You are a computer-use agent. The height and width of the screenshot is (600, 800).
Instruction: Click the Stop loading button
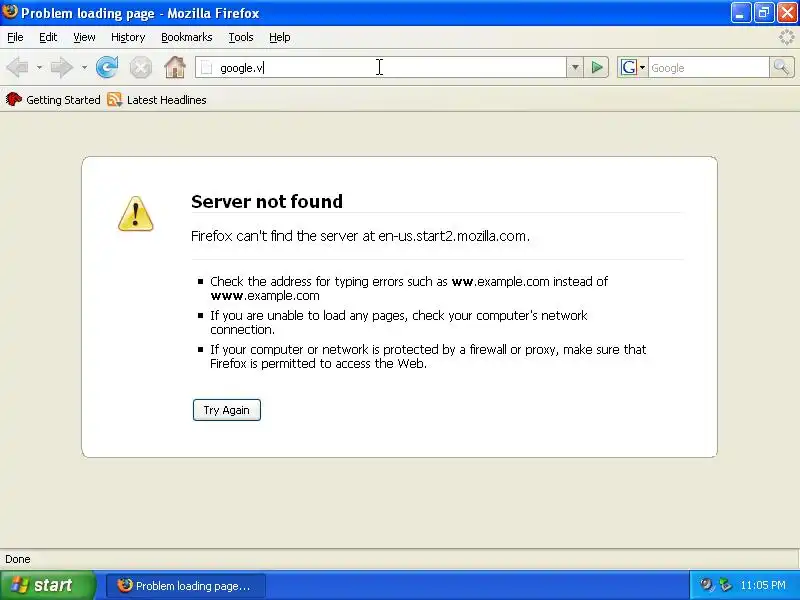(140, 67)
